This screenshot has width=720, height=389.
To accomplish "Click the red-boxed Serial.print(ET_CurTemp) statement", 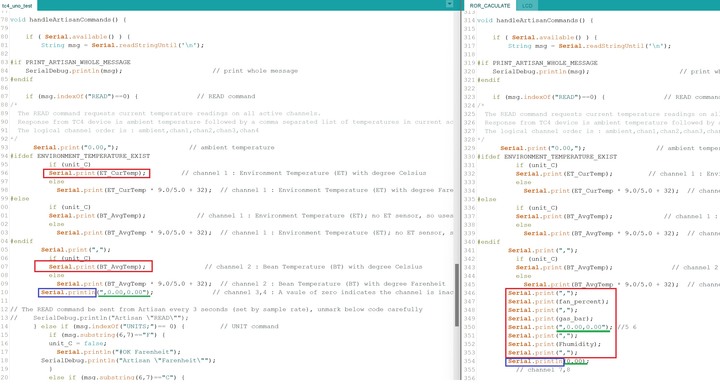I will (x=97, y=173).
